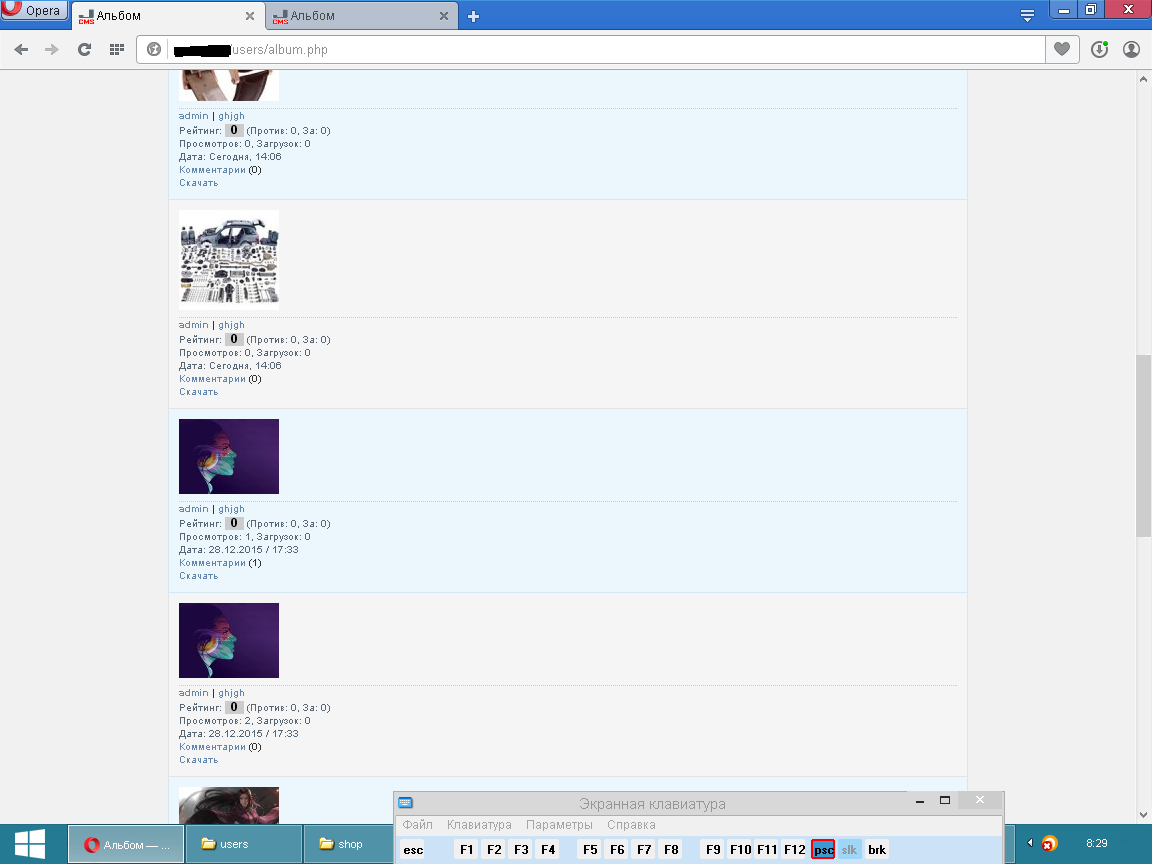The height and width of the screenshot is (864, 1152).
Task: Open the purple face thumbnail with Комментарии (1)
Action: pos(228,456)
